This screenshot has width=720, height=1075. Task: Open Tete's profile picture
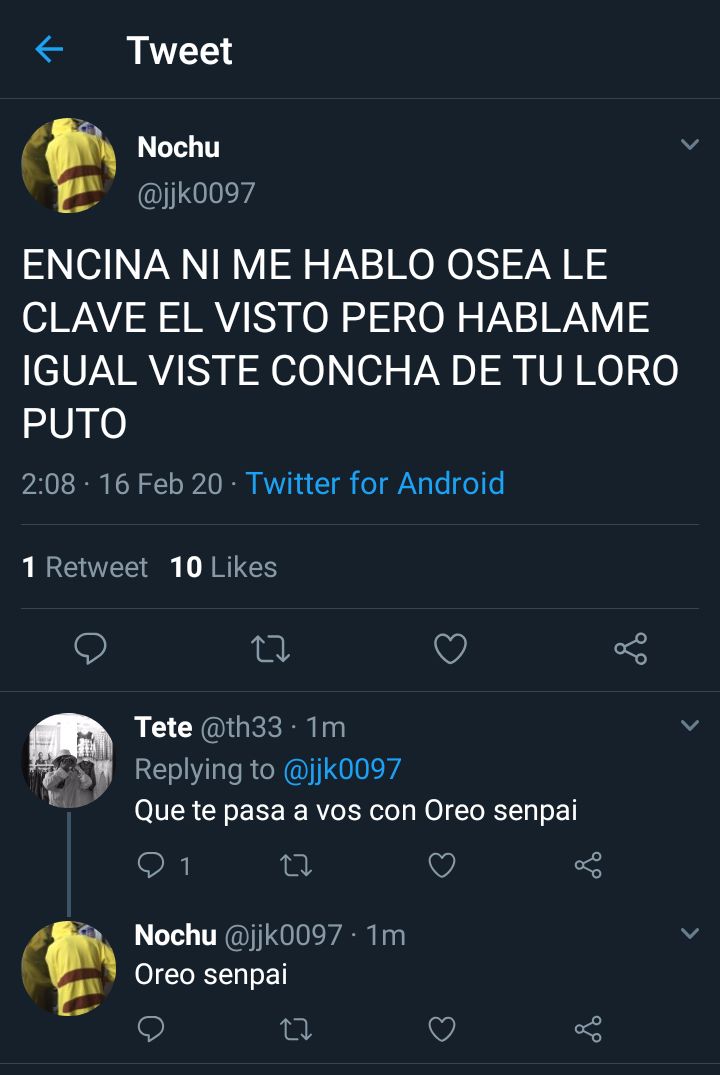tap(69, 760)
